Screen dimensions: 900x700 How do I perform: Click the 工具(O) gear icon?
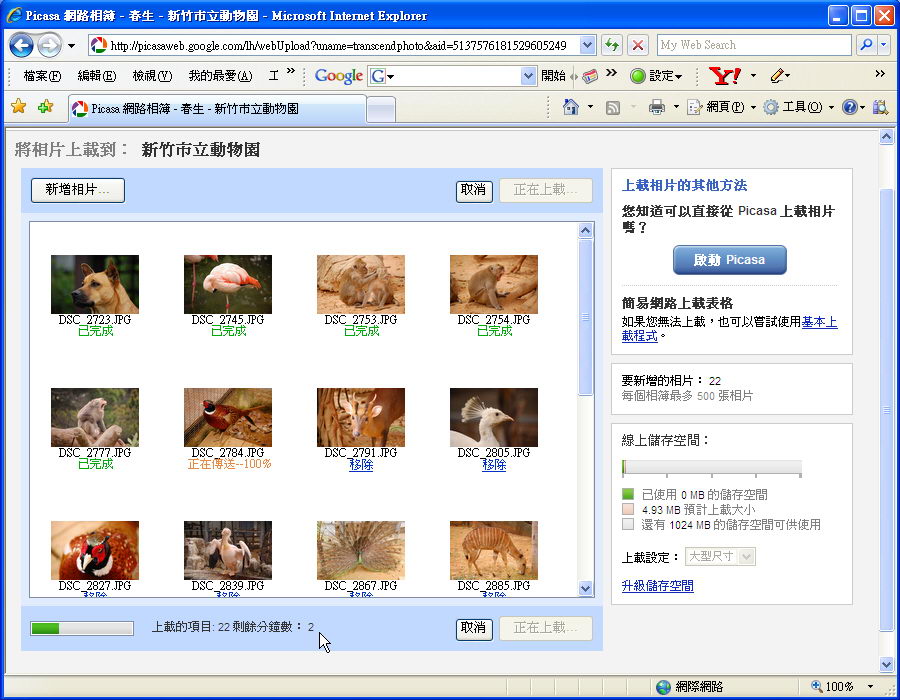(x=771, y=107)
